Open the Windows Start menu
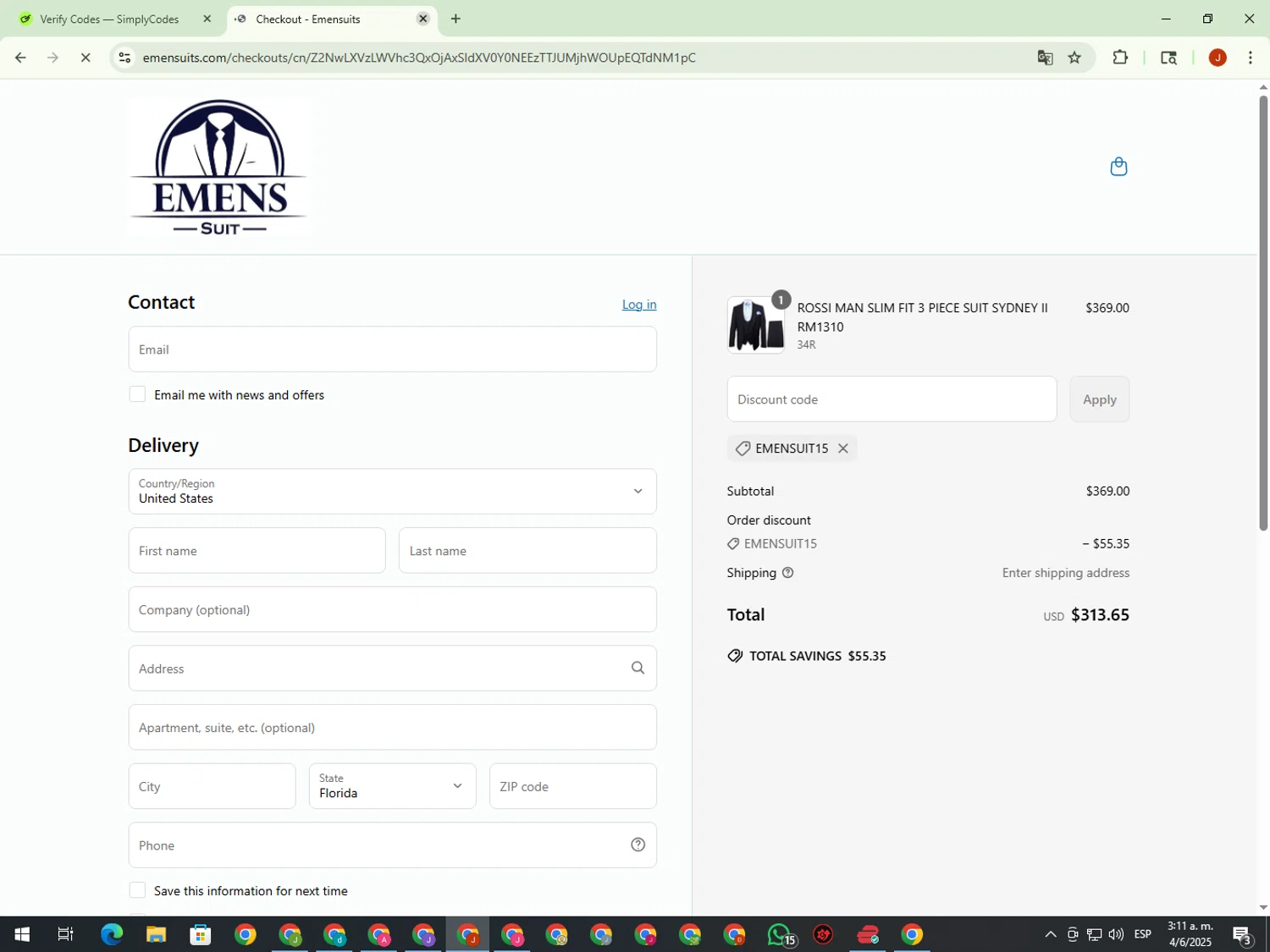The height and width of the screenshot is (952, 1270). point(22,934)
